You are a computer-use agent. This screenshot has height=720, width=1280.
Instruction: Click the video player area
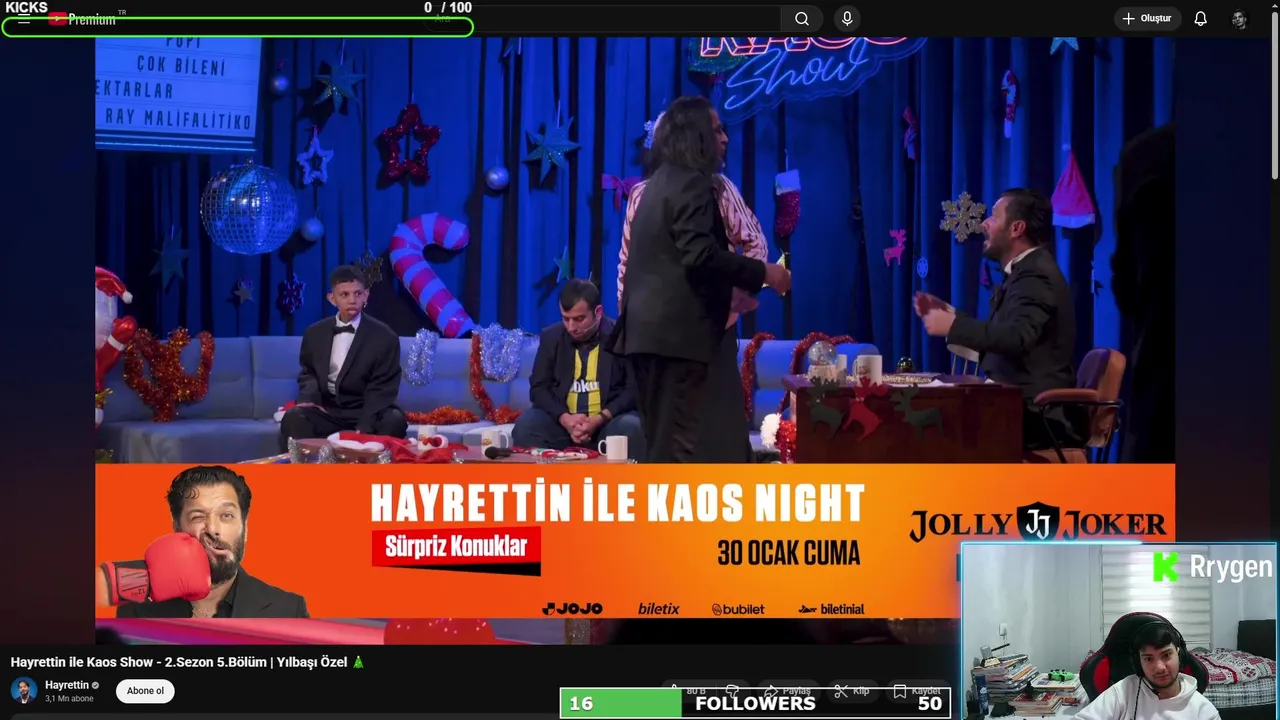click(x=635, y=340)
